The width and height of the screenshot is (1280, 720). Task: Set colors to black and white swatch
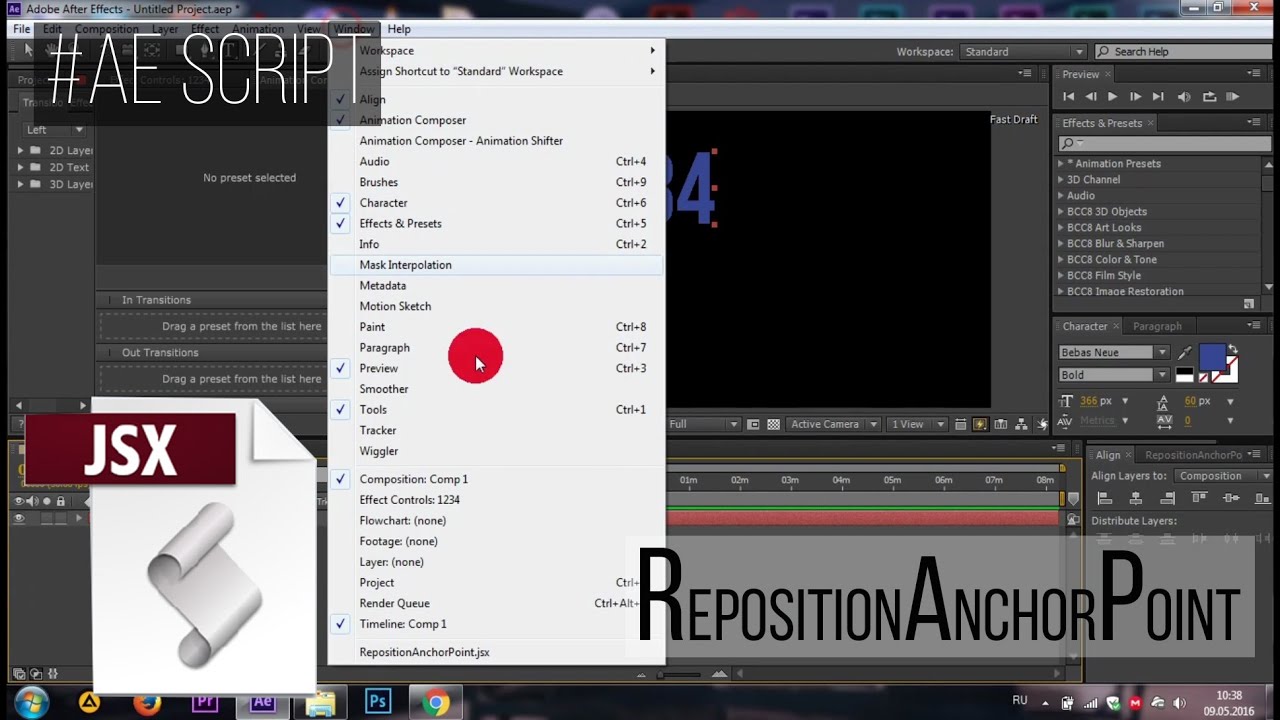coord(1184,375)
